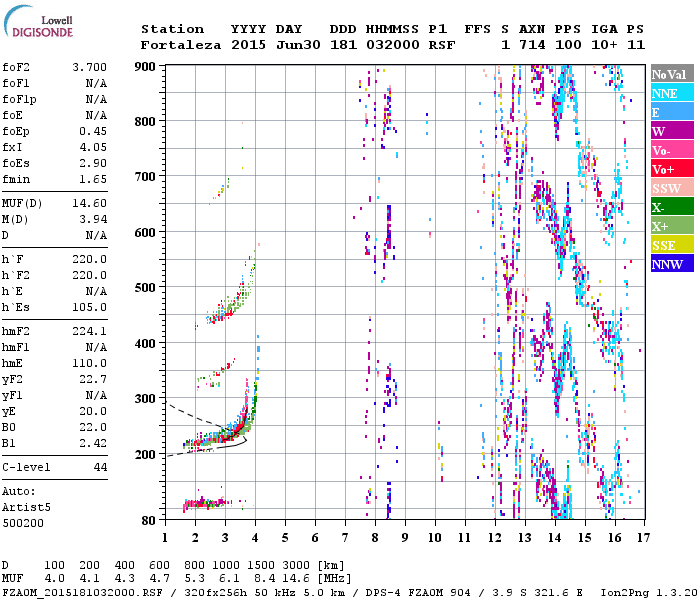
Task: Click the 8 MHz frequency axis tick
Action: pos(375,538)
